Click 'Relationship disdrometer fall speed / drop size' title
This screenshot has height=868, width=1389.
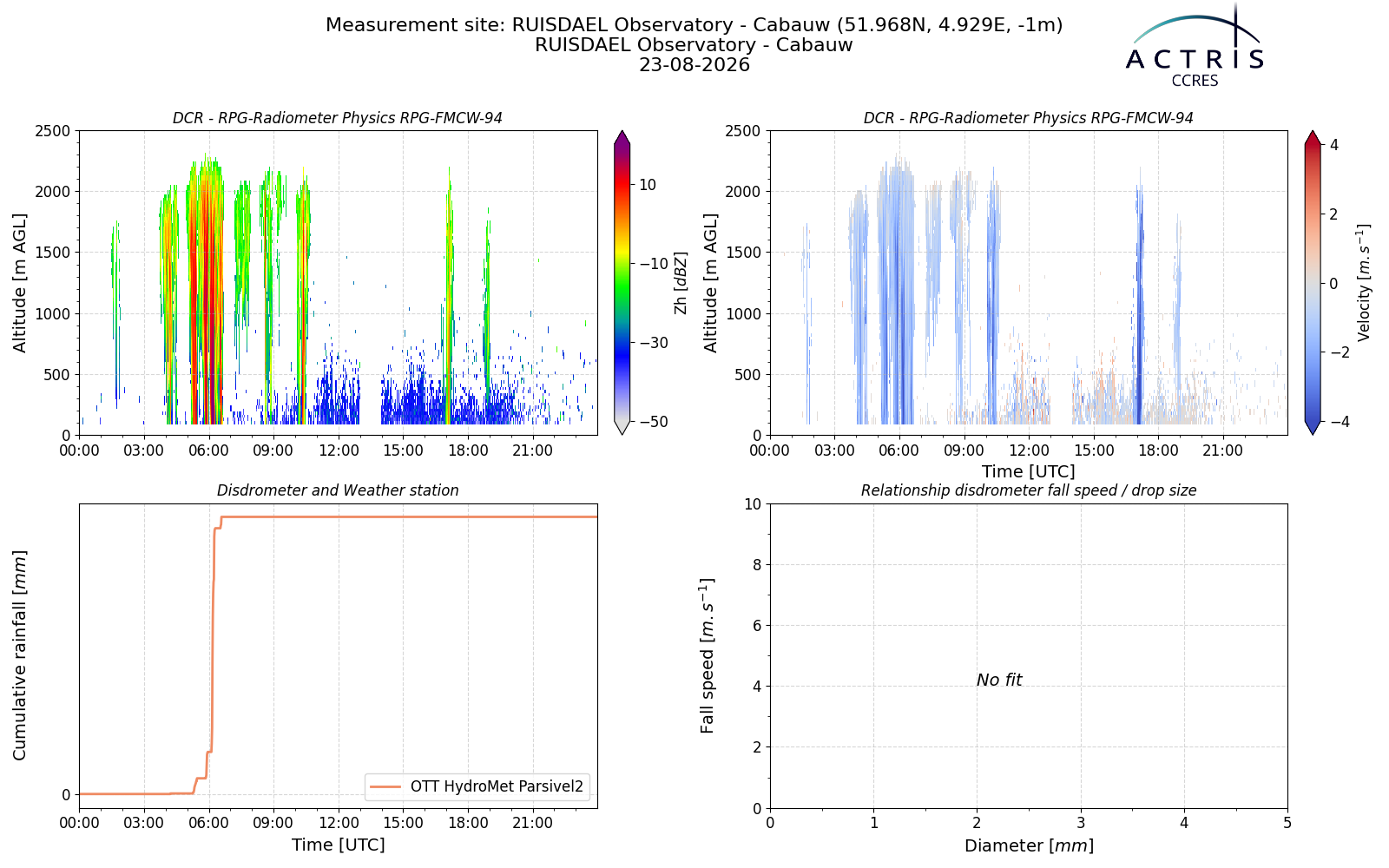pyautogui.click(x=1029, y=490)
